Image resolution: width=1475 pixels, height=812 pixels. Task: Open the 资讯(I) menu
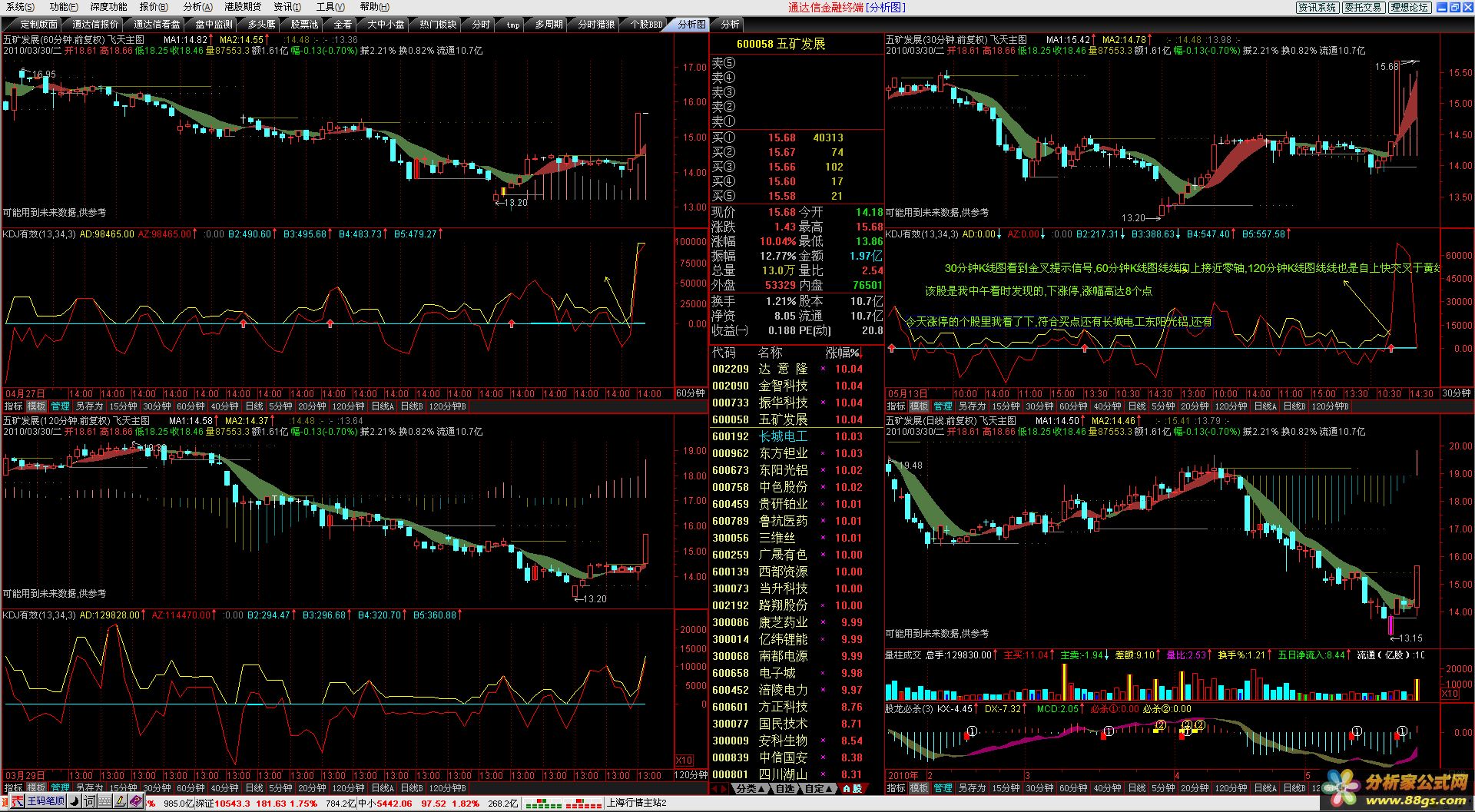287,7
